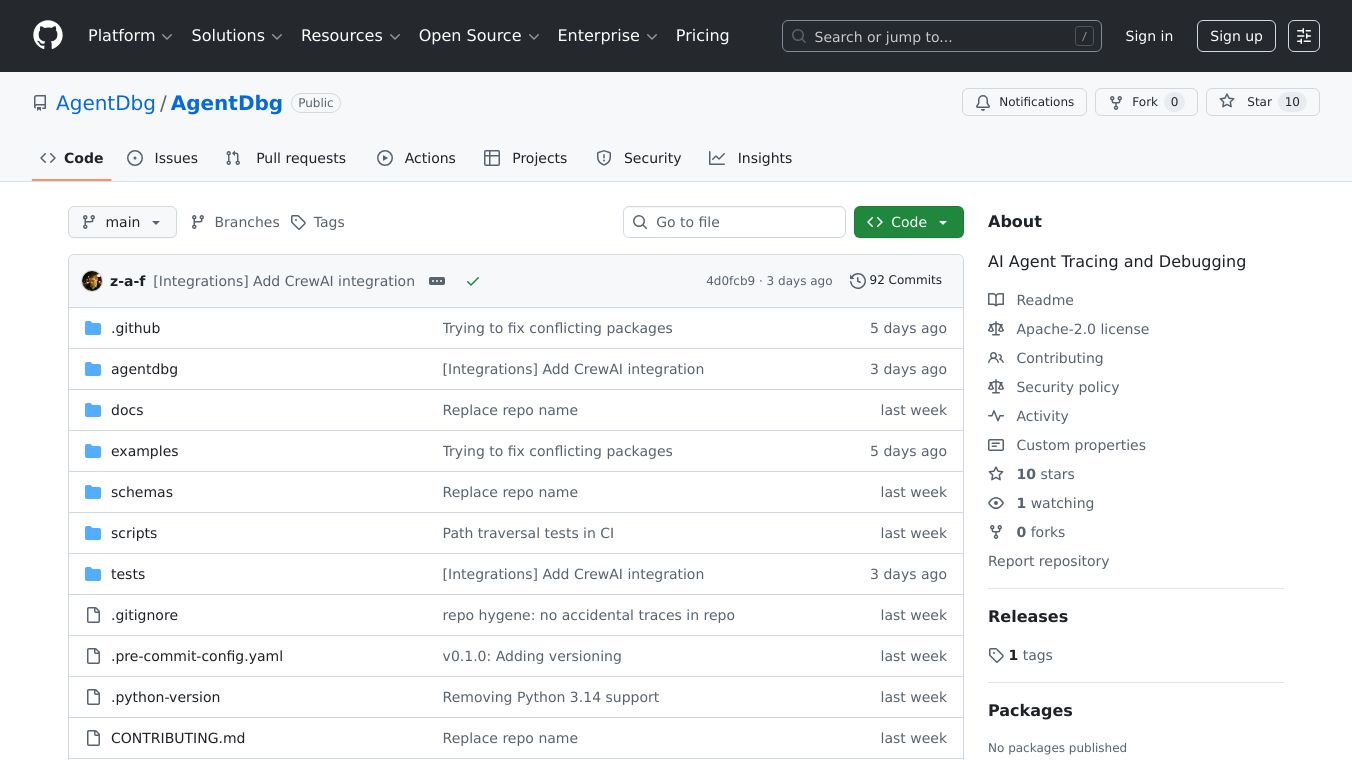This screenshot has height=760, width=1352.
Task: Open the Apache-2.0 license link
Action: [x=1082, y=329]
